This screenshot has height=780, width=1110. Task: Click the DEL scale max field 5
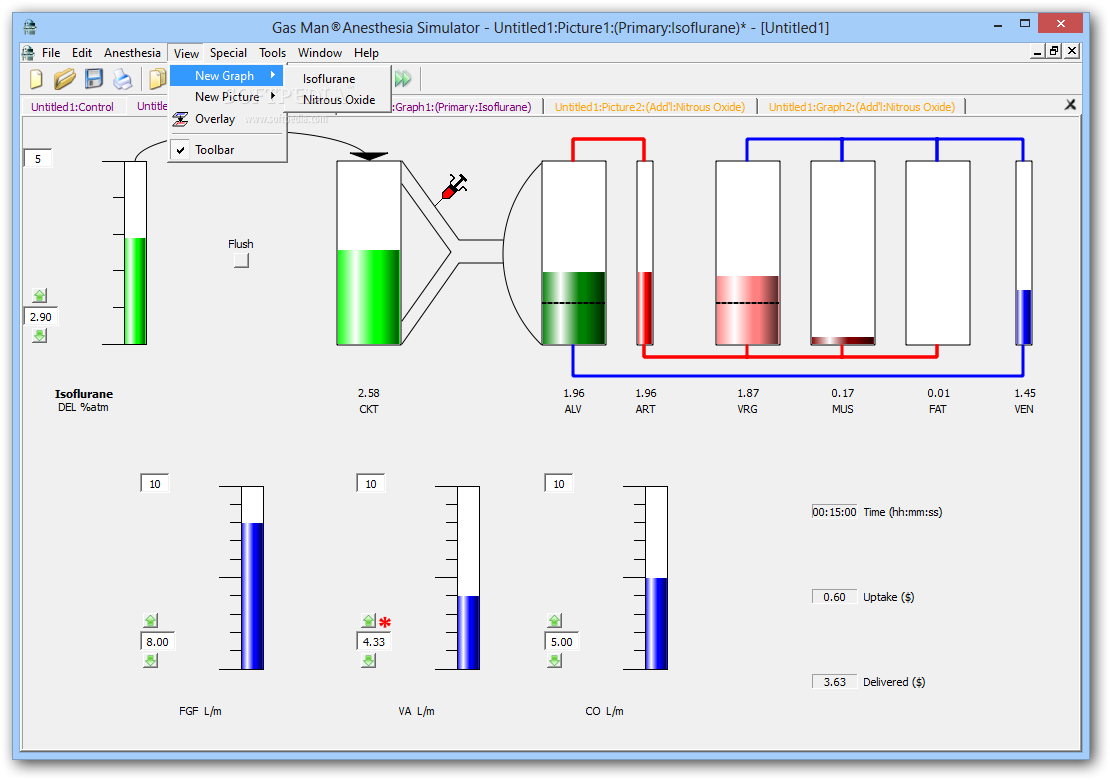click(38, 159)
